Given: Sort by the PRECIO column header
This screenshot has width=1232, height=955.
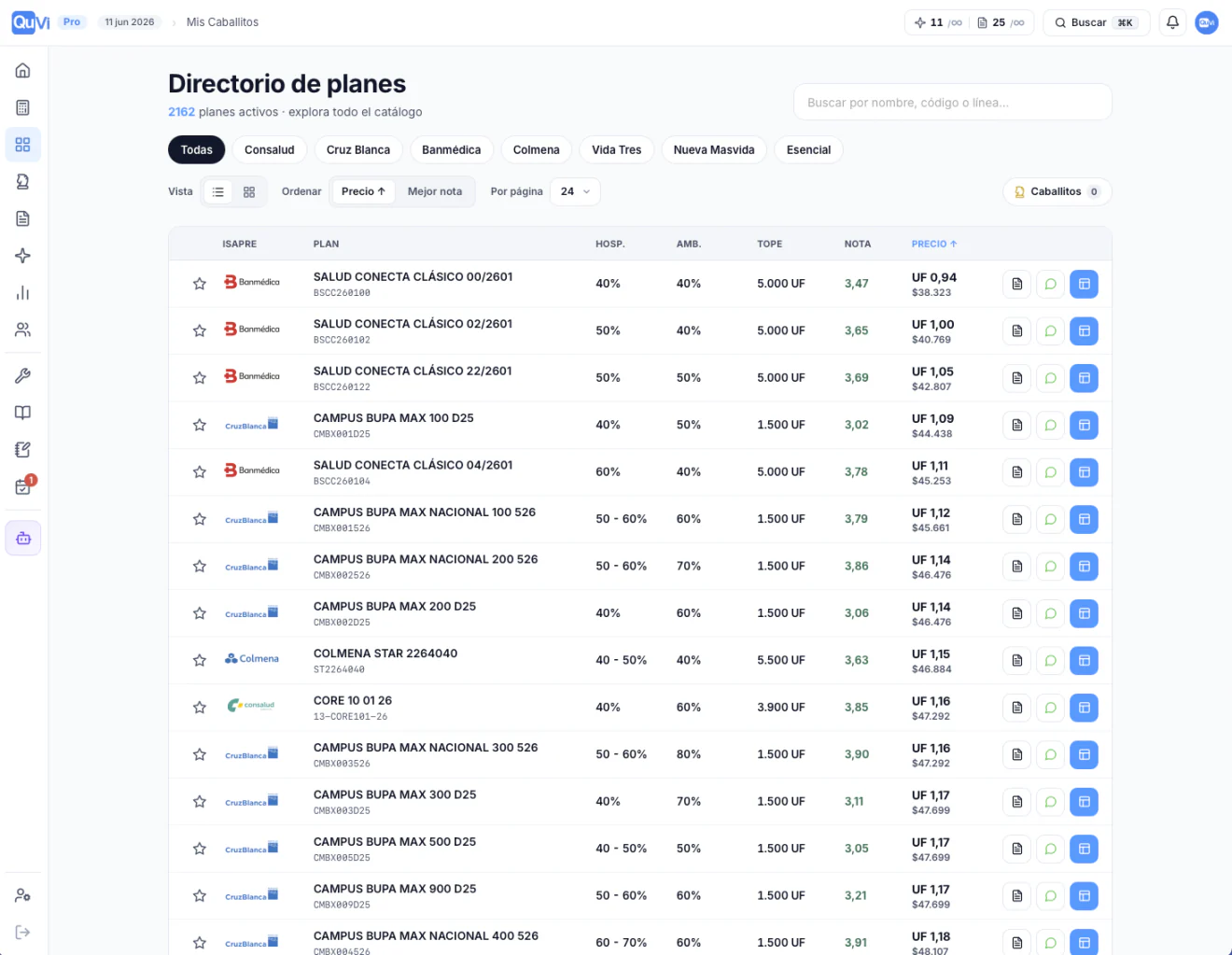Looking at the screenshot, I should point(934,244).
